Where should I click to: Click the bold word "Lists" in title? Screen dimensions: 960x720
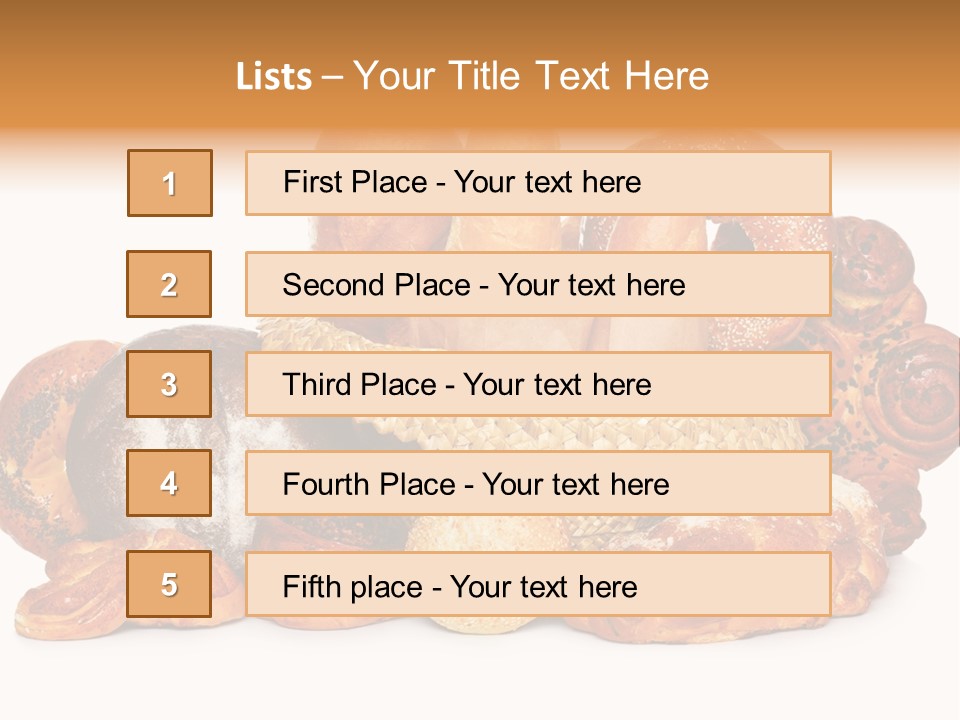pyautogui.click(x=274, y=77)
